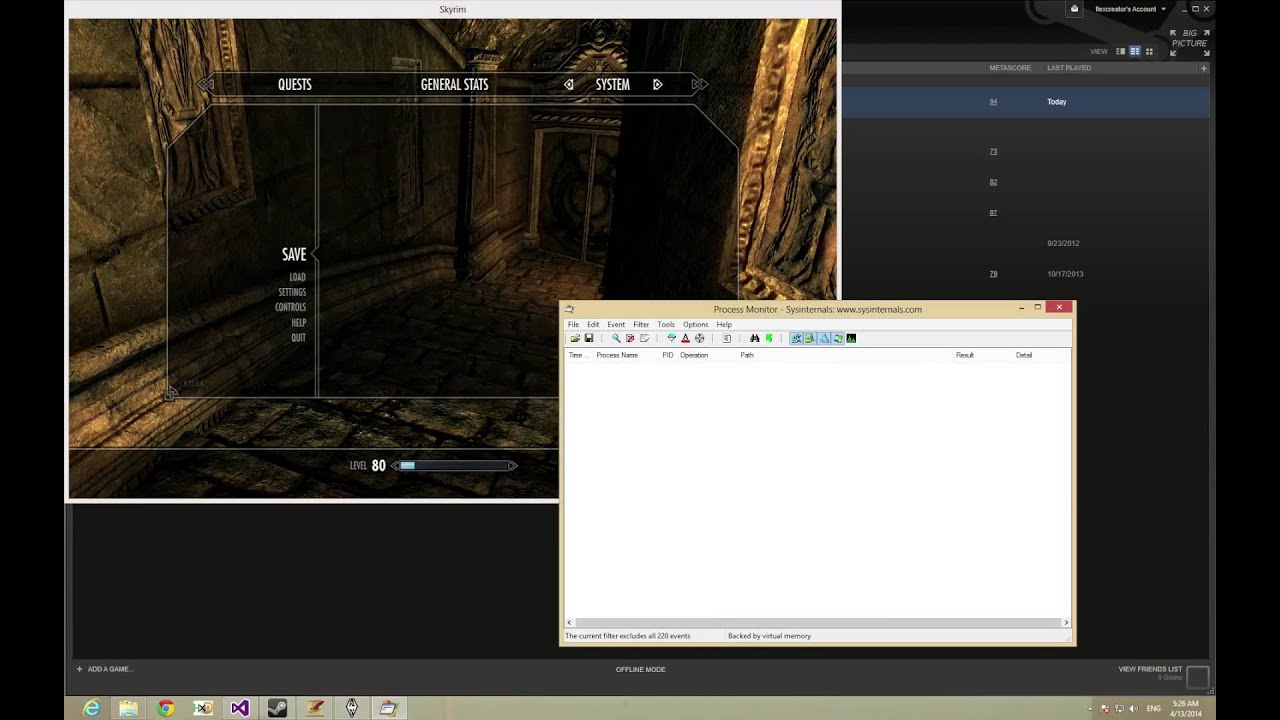
Task: Open the Options menu in Process Monitor
Action: click(x=695, y=324)
